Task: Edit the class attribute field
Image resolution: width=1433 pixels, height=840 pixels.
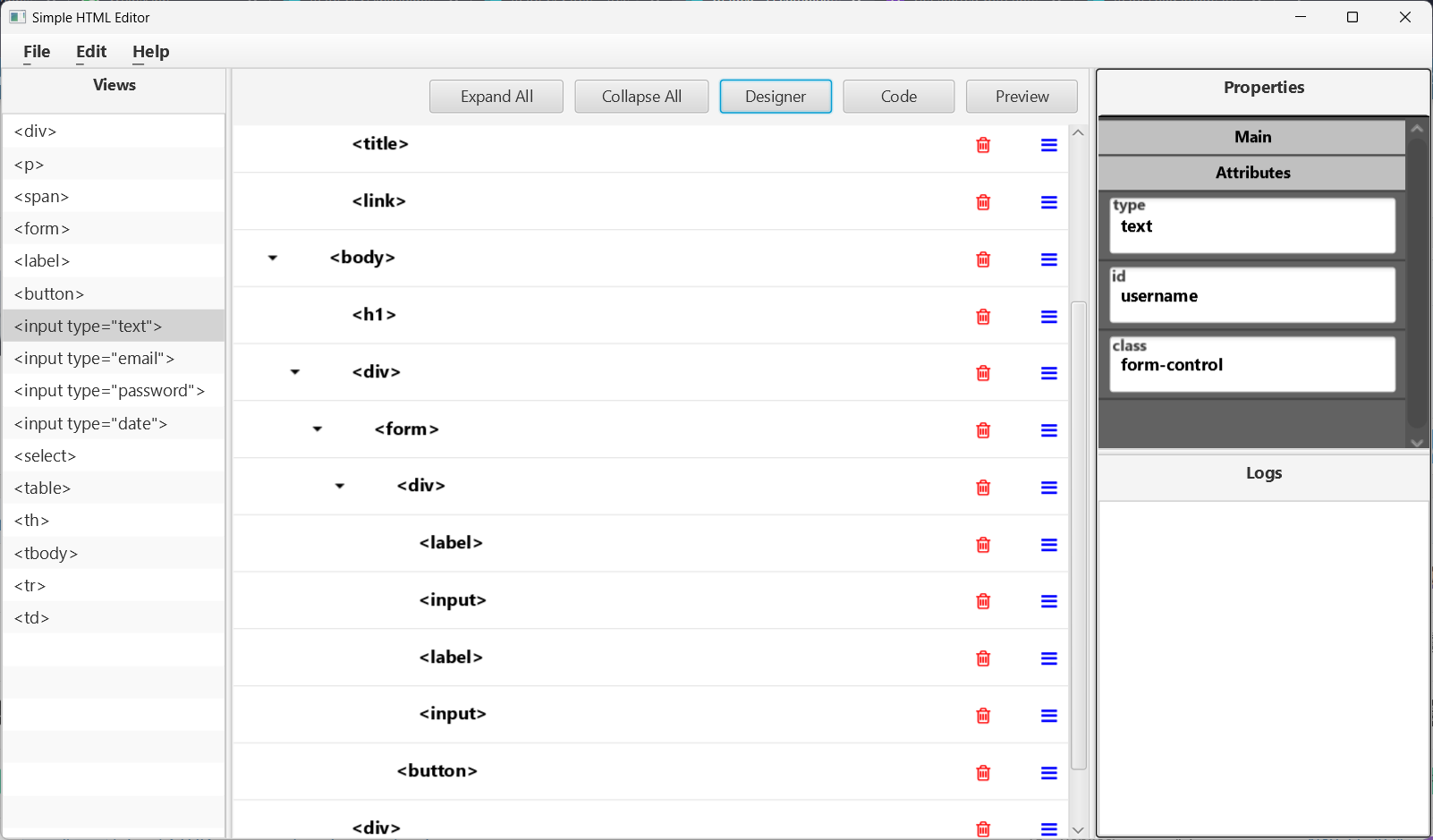Action: click(1252, 364)
